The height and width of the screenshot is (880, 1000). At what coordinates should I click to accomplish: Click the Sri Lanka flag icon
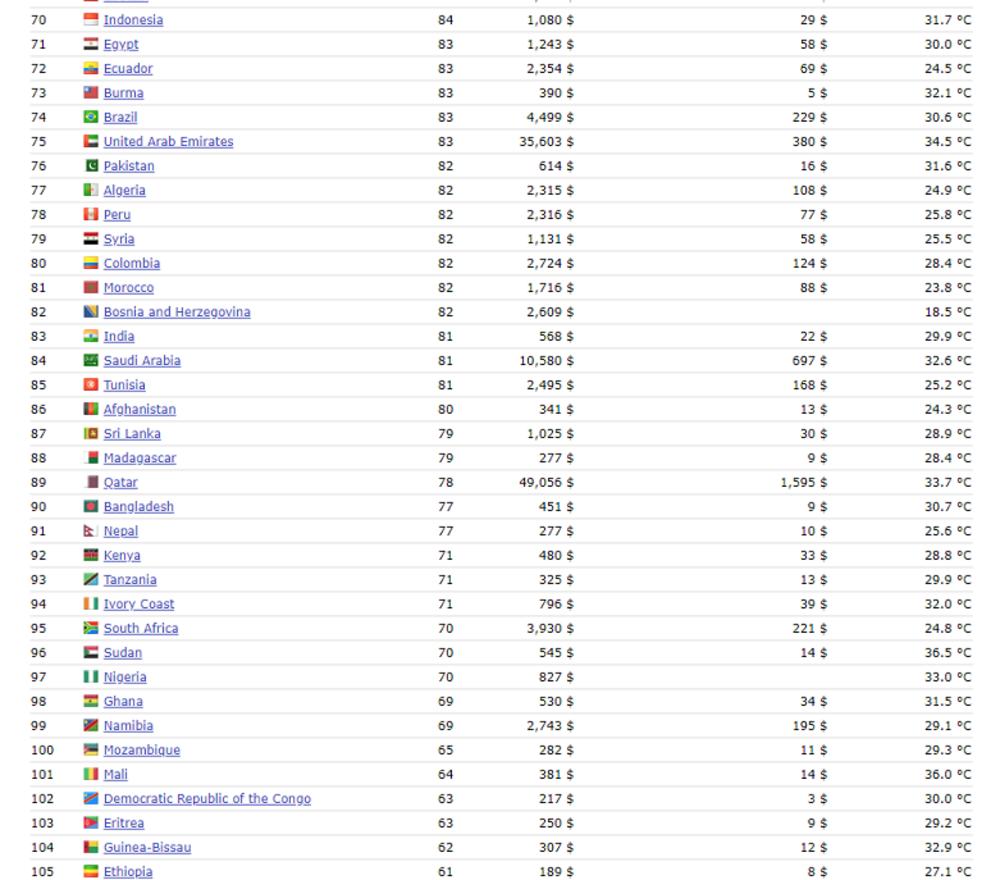(x=91, y=434)
